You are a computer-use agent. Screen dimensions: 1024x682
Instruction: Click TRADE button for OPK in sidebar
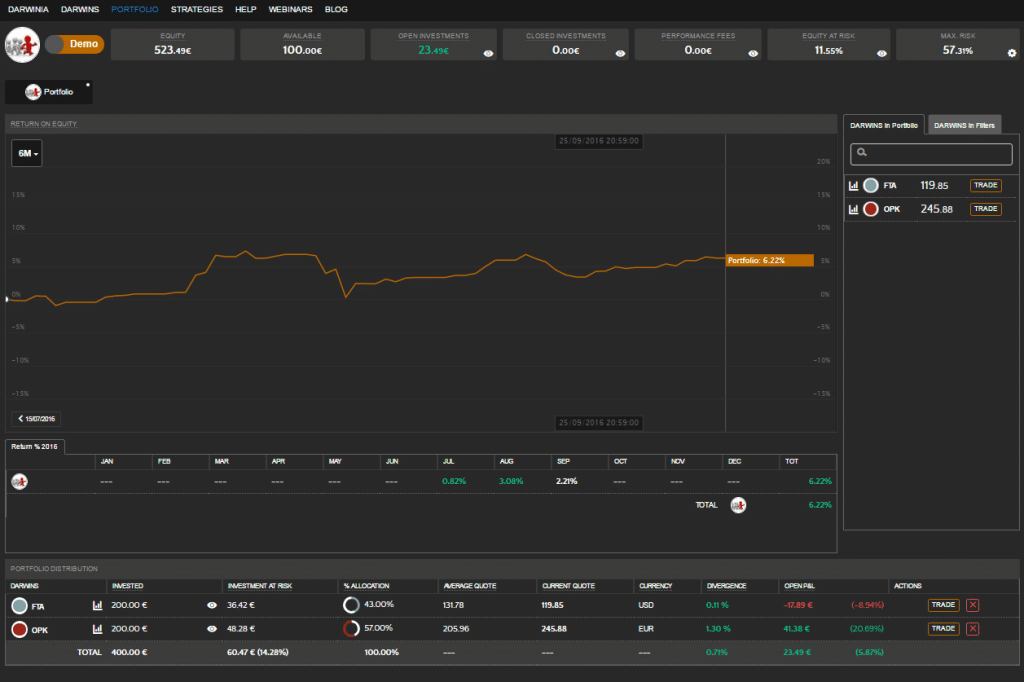[985, 209]
